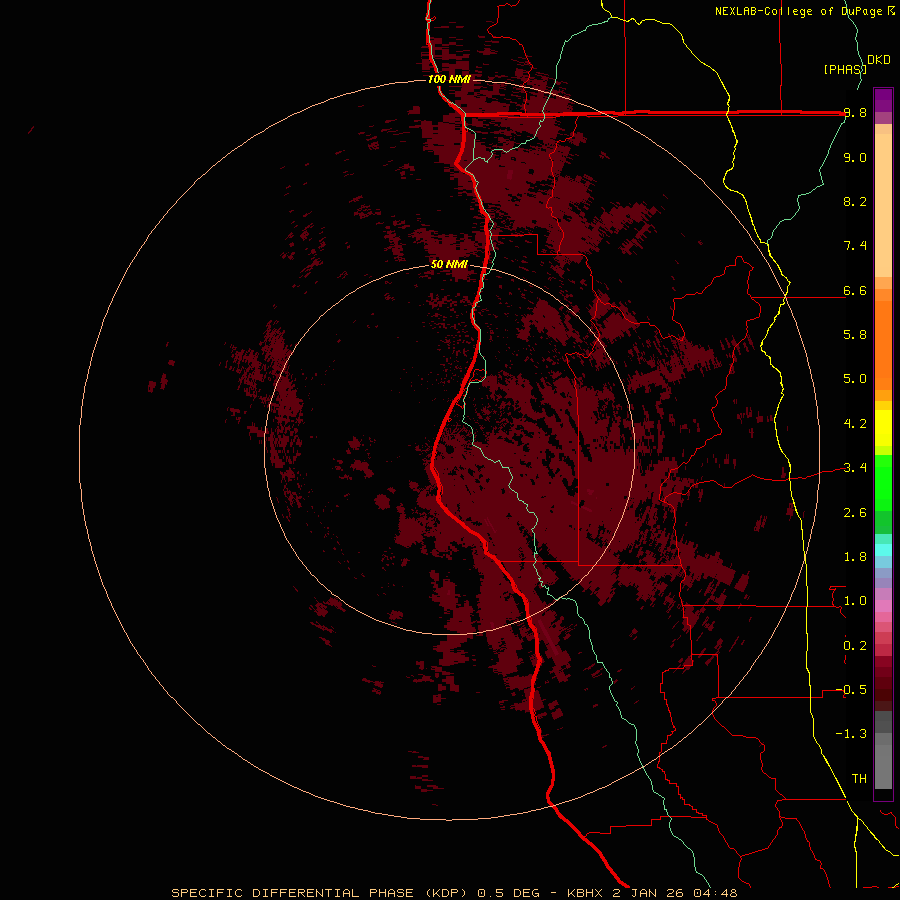Pick the pink band of the color scale
The width and height of the screenshot is (900, 900).
[883, 606]
